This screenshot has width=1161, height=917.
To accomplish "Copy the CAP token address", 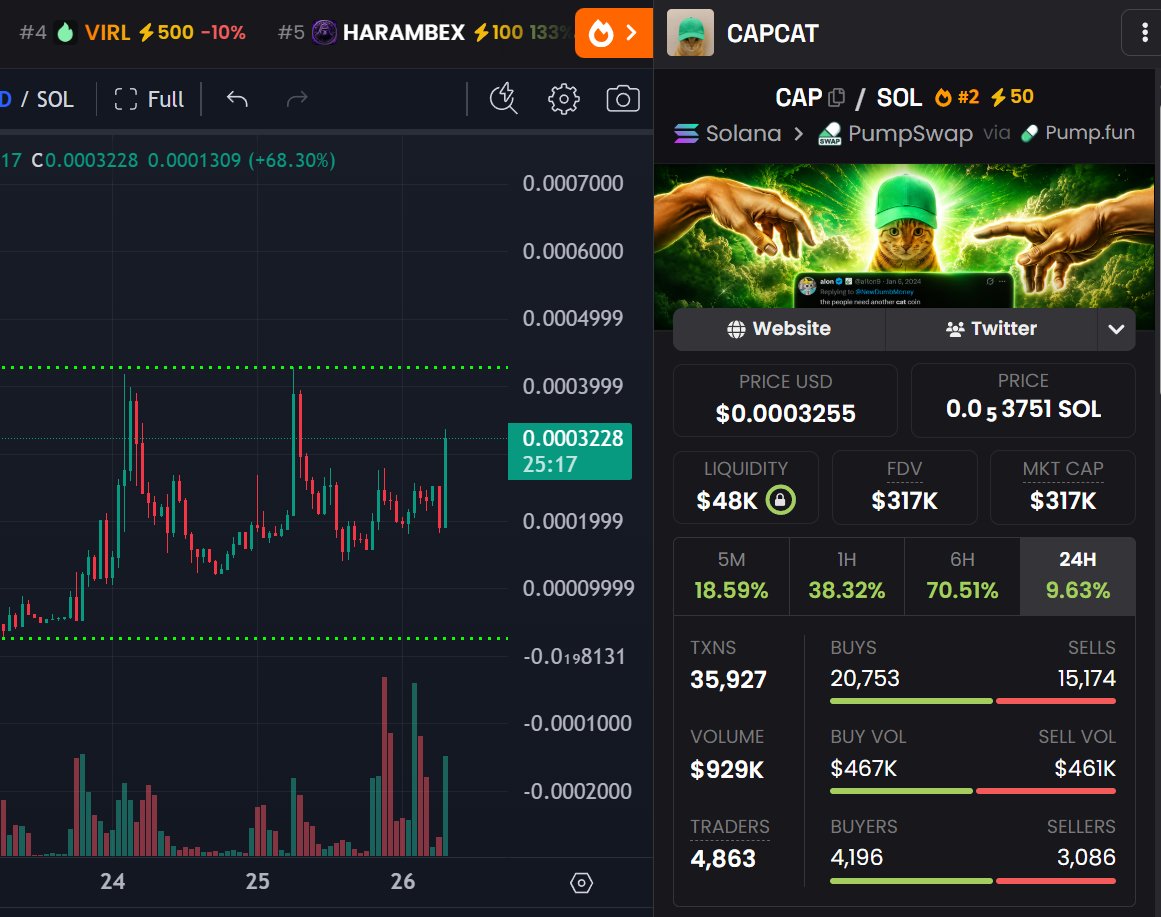I will (837, 97).
